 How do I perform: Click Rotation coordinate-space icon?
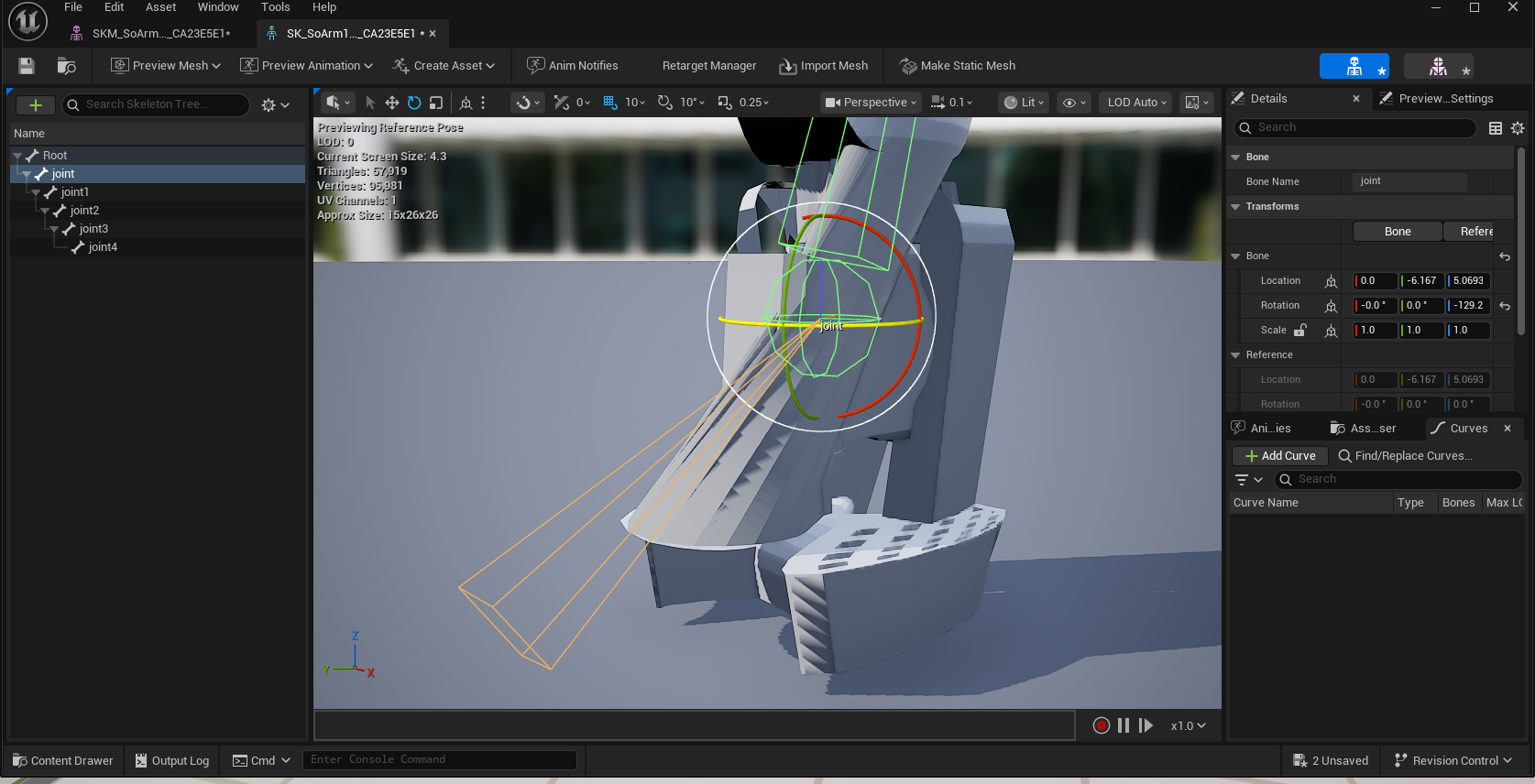pyautogui.click(x=1331, y=306)
